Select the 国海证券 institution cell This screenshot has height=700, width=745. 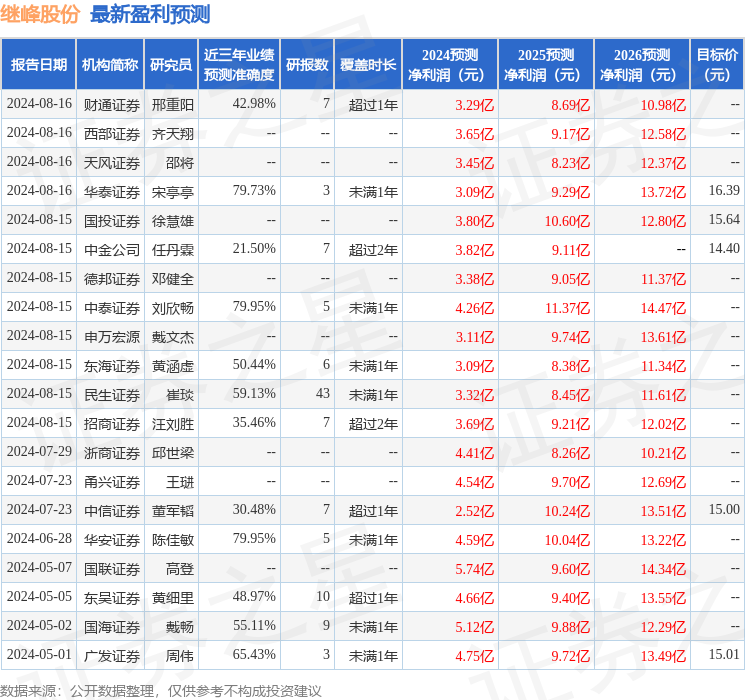click(112, 627)
